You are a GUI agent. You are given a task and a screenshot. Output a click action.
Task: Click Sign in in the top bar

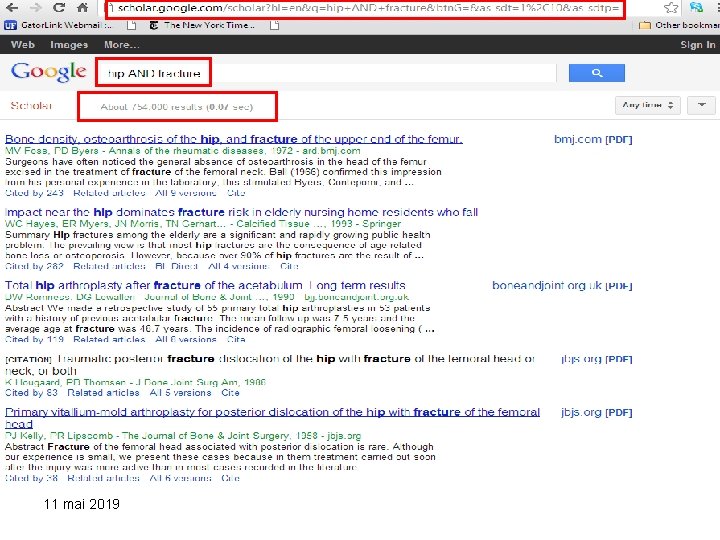tap(698, 45)
